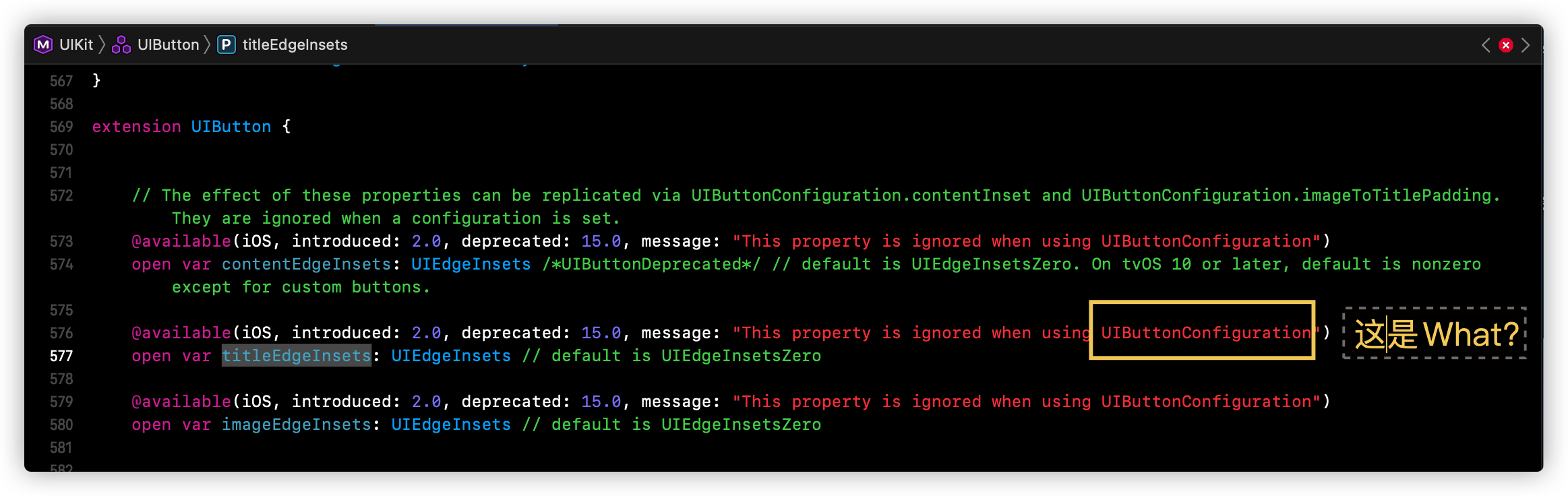
Task: Click the red error indicator icon
Action: (x=1505, y=45)
